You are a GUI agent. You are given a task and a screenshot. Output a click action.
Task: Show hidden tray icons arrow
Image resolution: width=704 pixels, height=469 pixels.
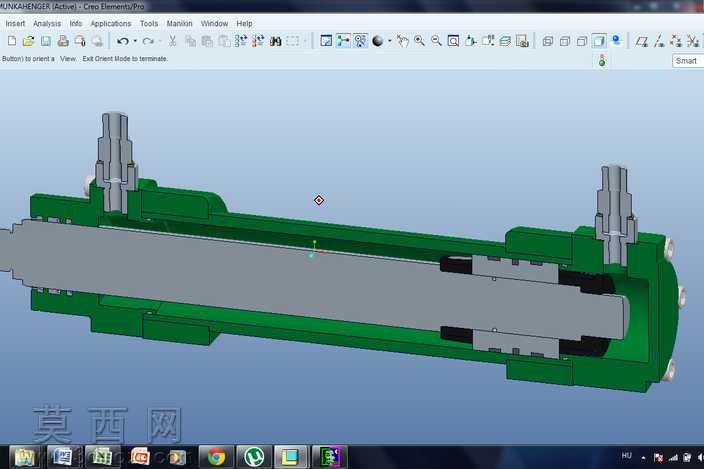643,458
